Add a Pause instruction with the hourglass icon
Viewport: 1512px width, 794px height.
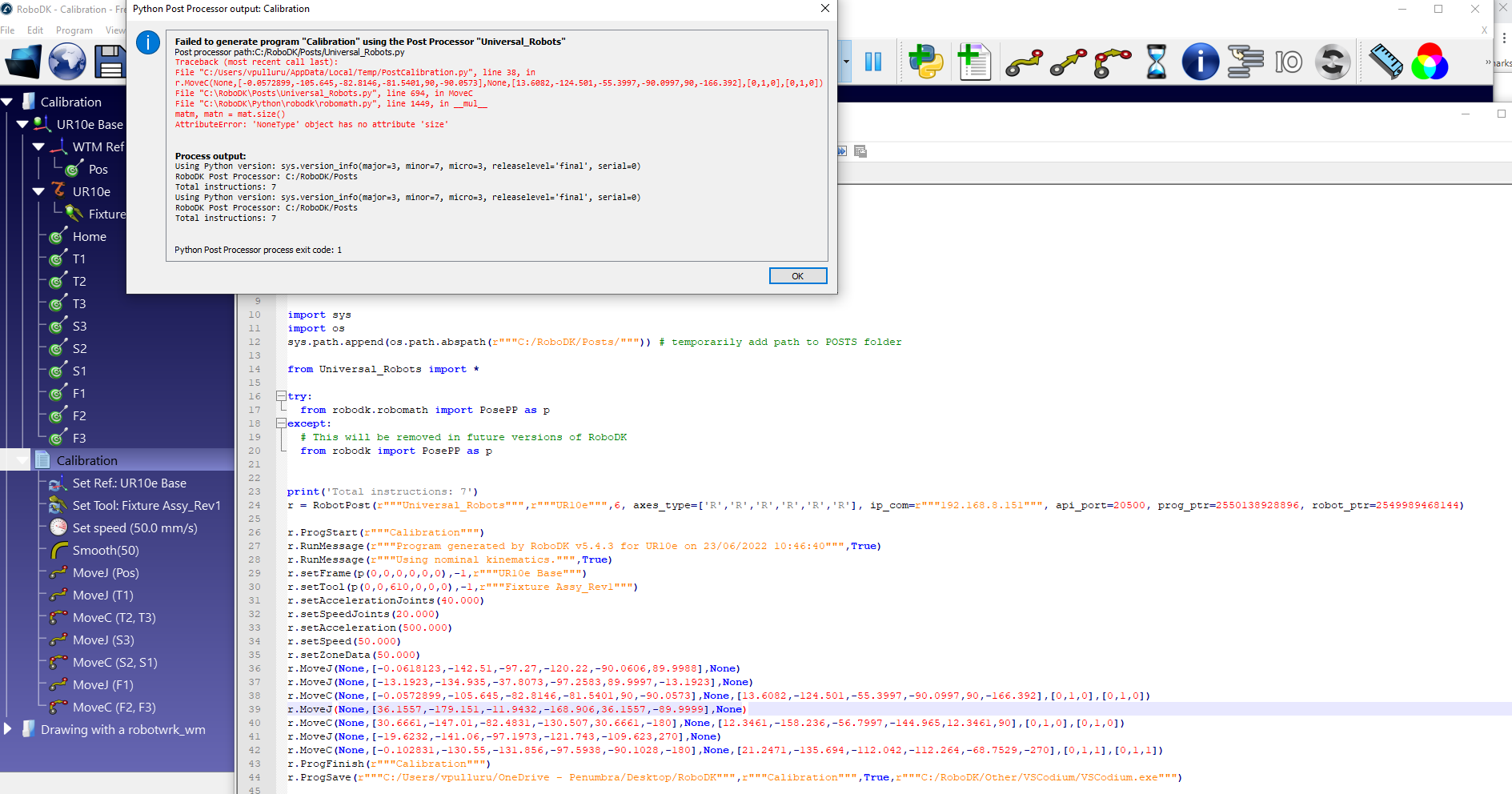point(1156,62)
